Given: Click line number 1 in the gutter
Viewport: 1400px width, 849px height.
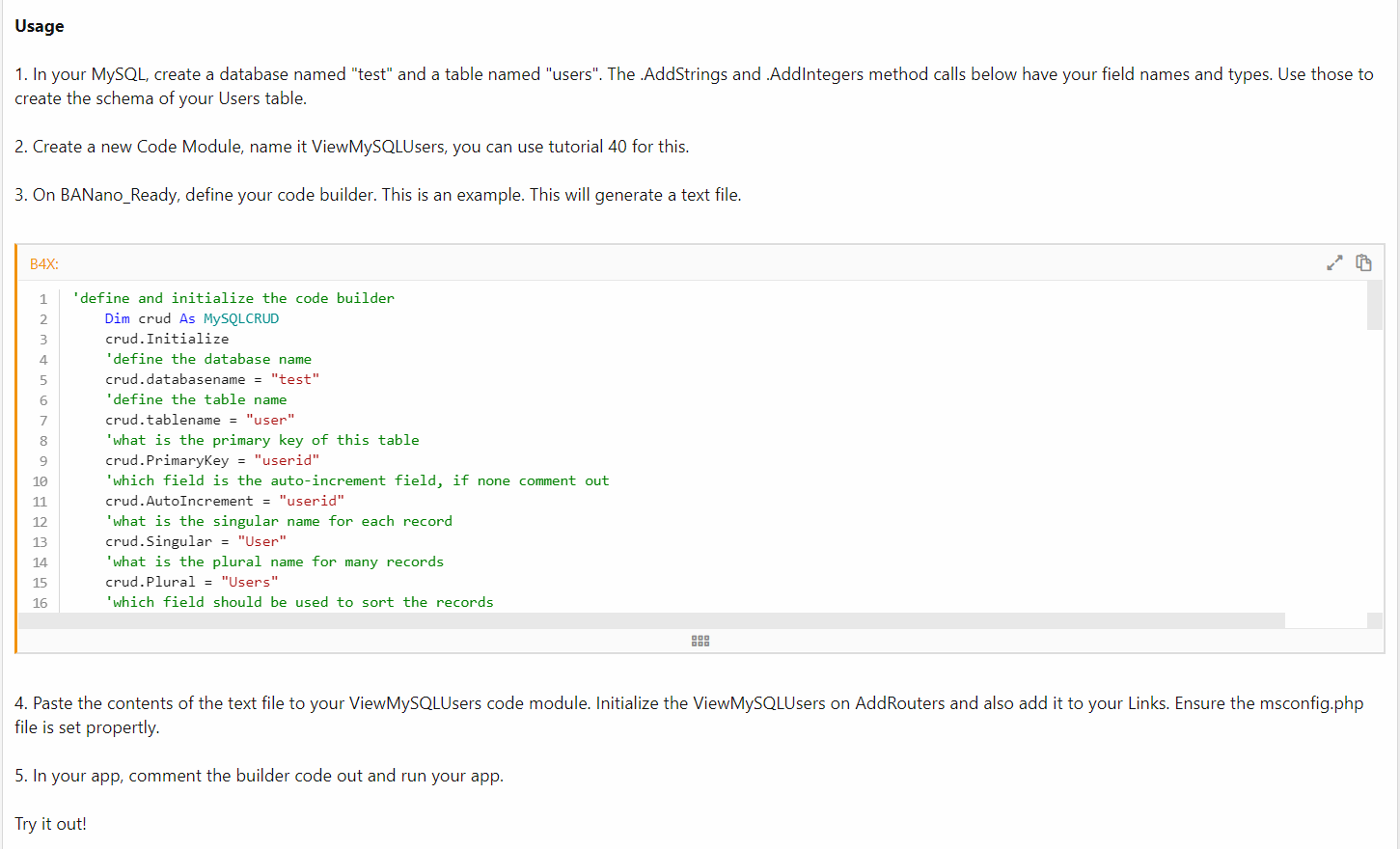Looking at the screenshot, I should click(42, 299).
